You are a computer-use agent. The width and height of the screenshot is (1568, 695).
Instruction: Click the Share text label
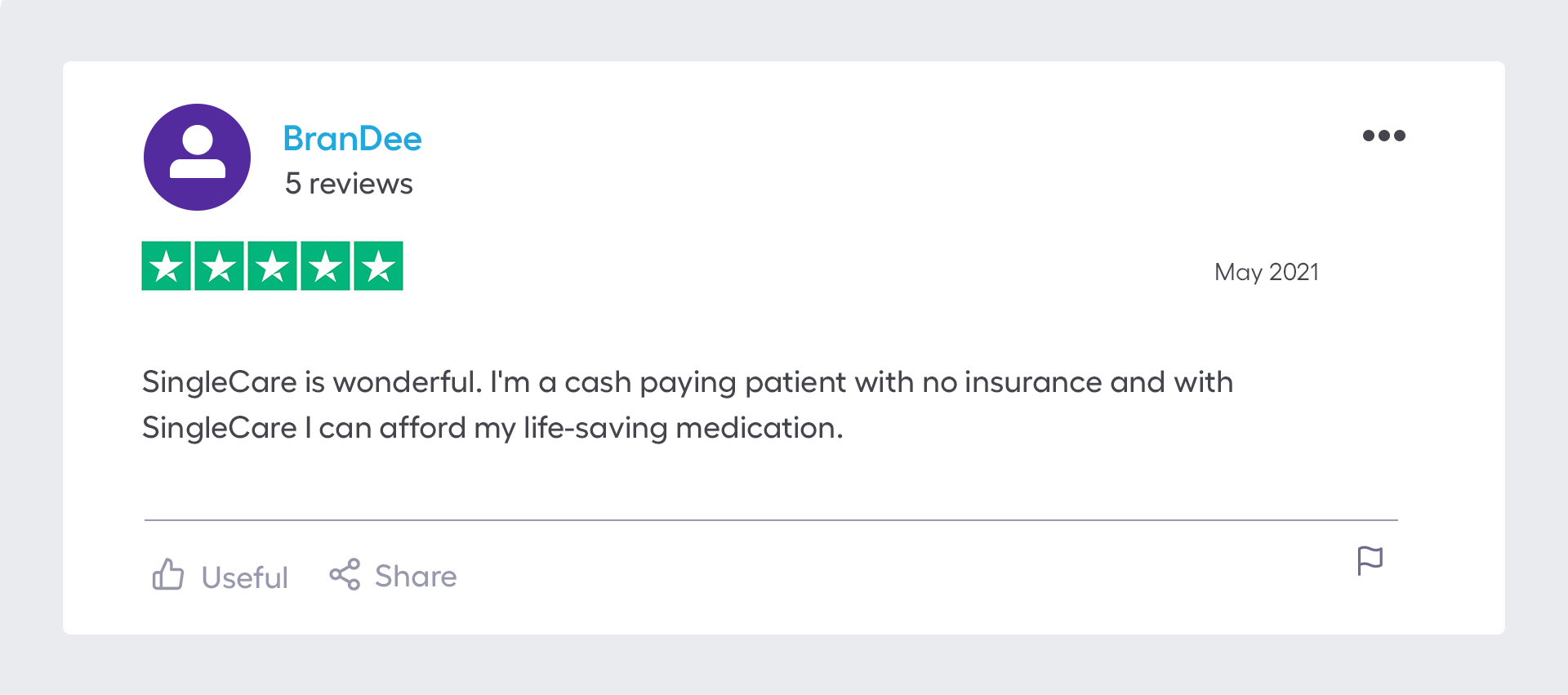tap(416, 577)
